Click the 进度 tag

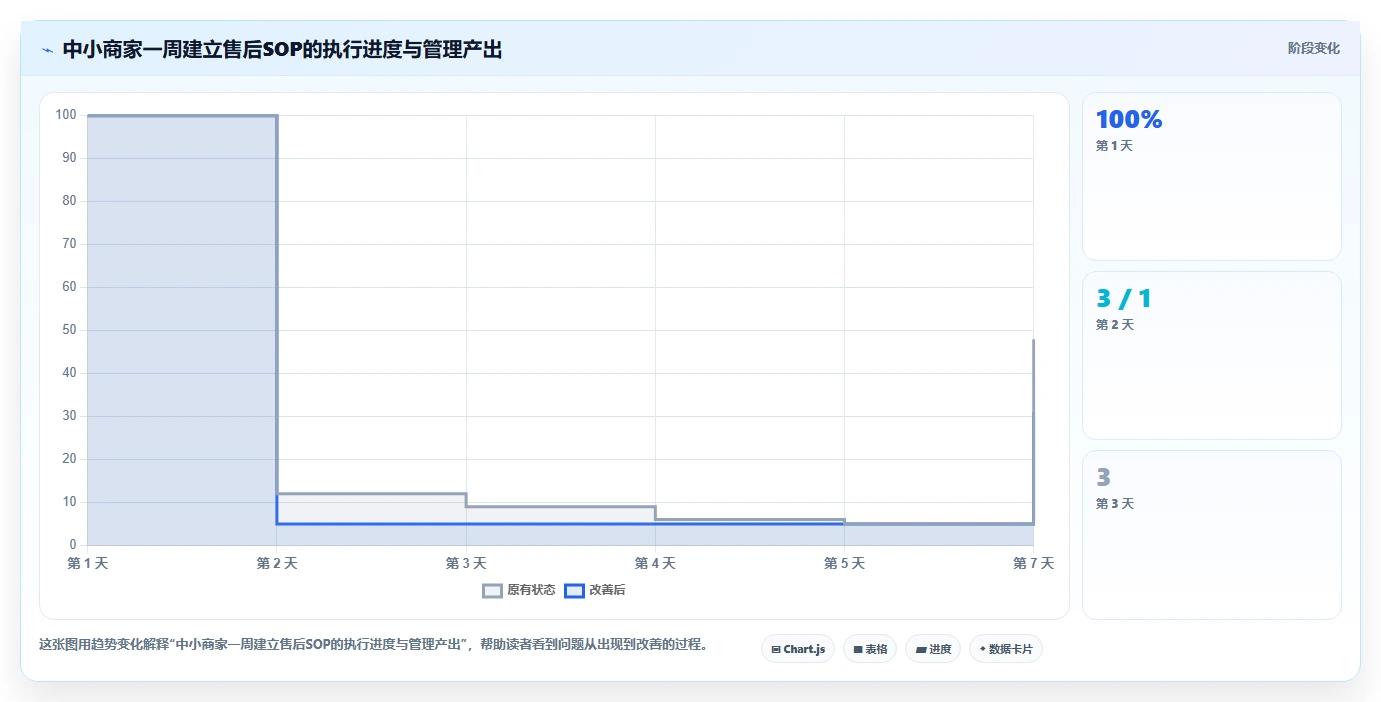pyautogui.click(x=933, y=649)
